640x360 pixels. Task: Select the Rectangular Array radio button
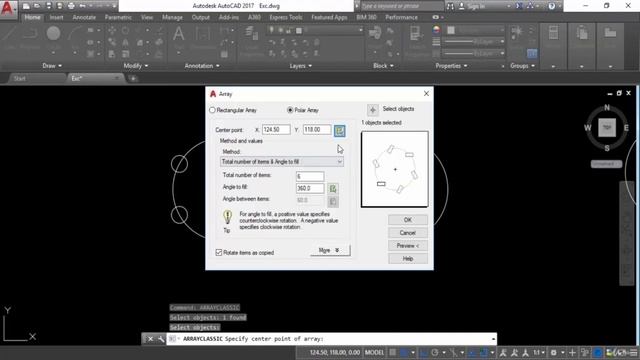(x=212, y=110)
